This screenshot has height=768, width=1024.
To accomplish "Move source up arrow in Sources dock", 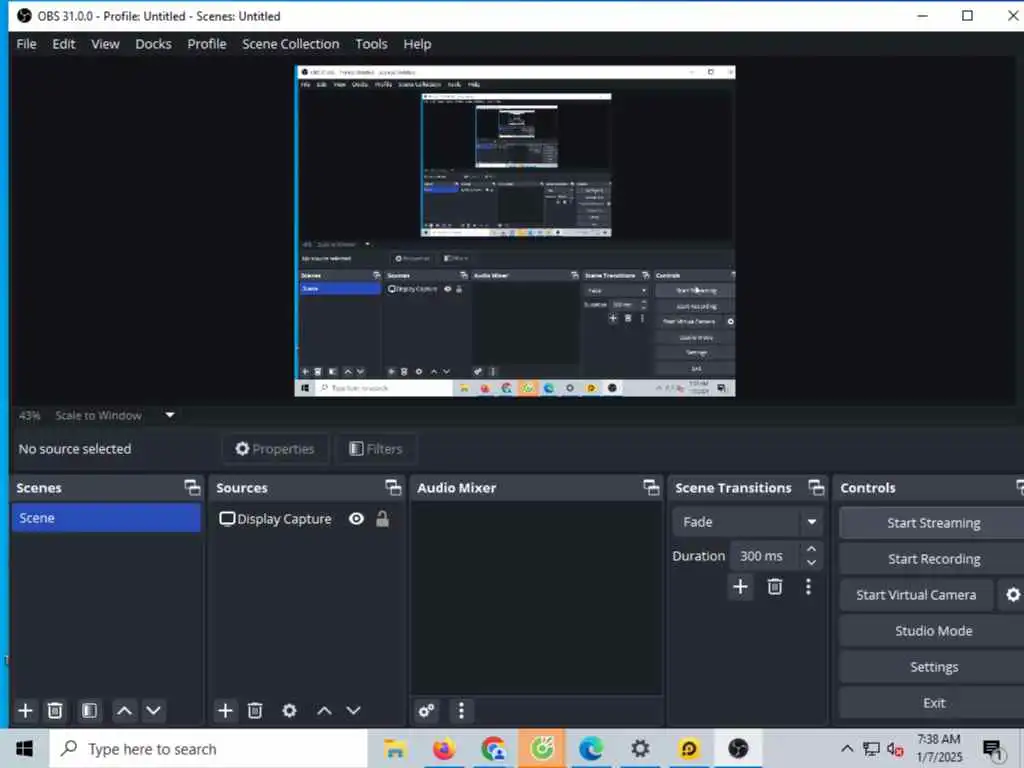I will pyautogui.click(x=325, y=711).
